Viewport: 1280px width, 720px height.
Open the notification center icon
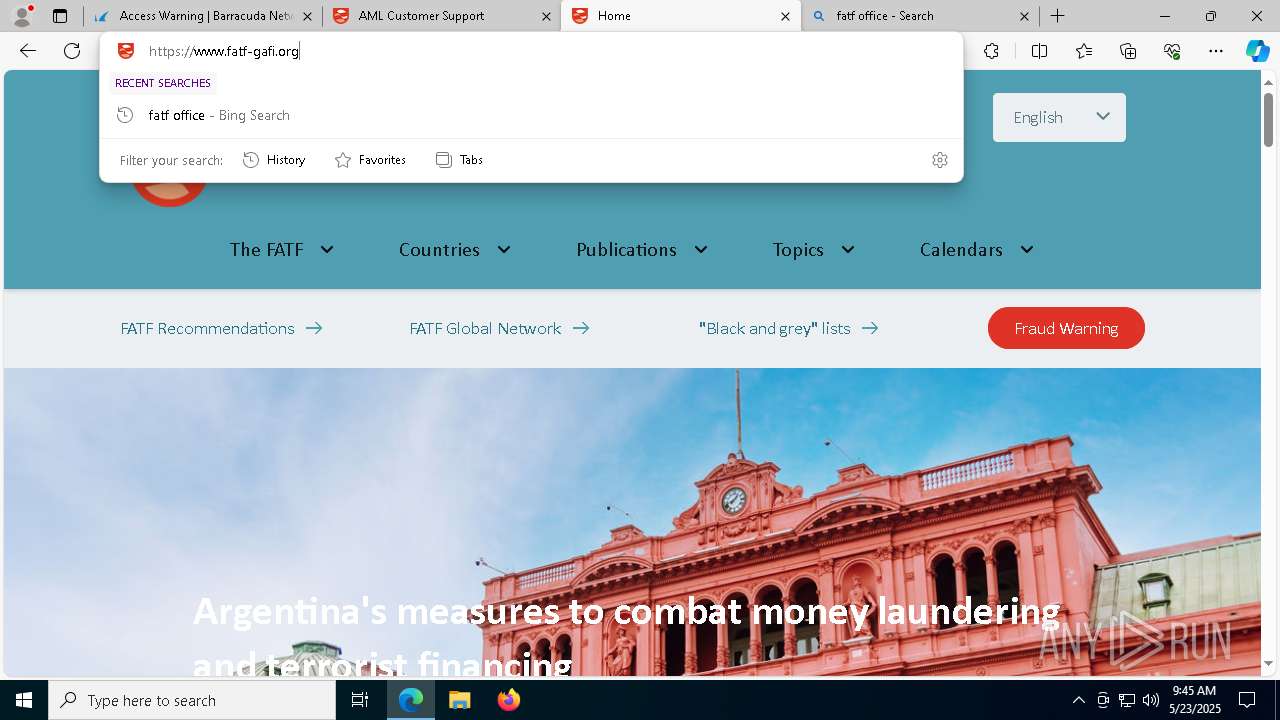coord(1247,700)
